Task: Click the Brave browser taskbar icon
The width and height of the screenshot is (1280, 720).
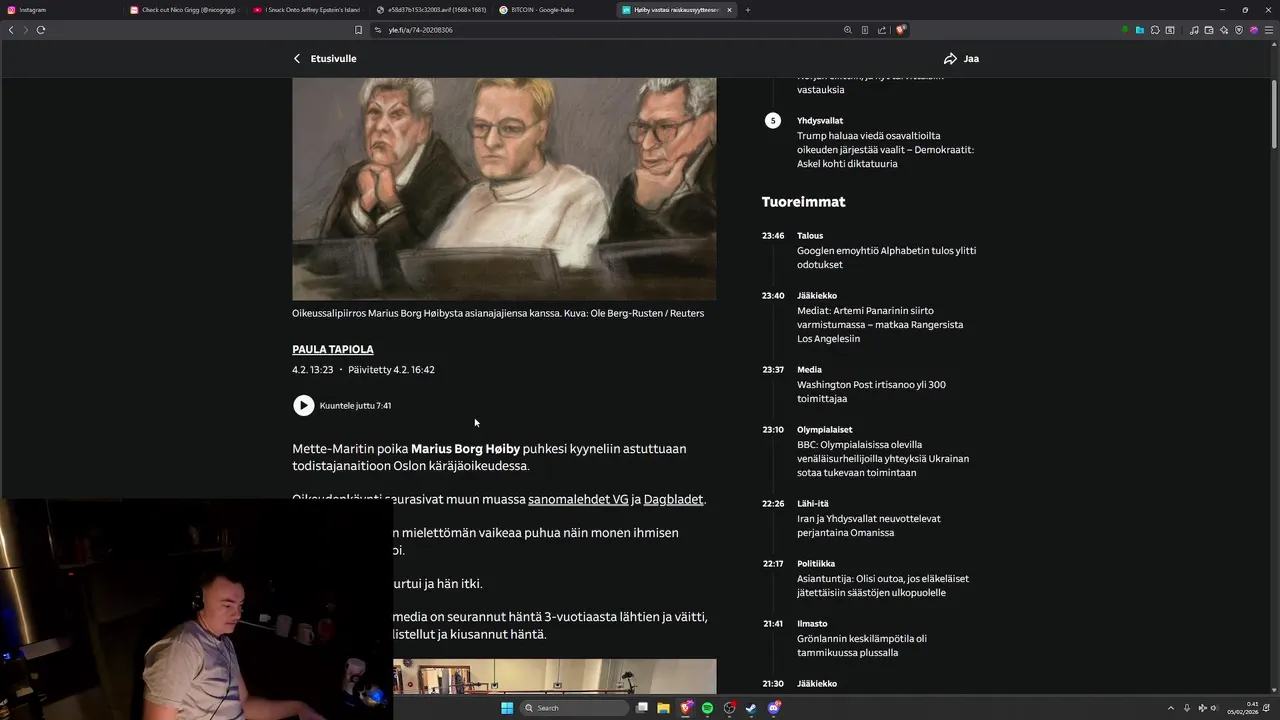Action: [685, 708]
